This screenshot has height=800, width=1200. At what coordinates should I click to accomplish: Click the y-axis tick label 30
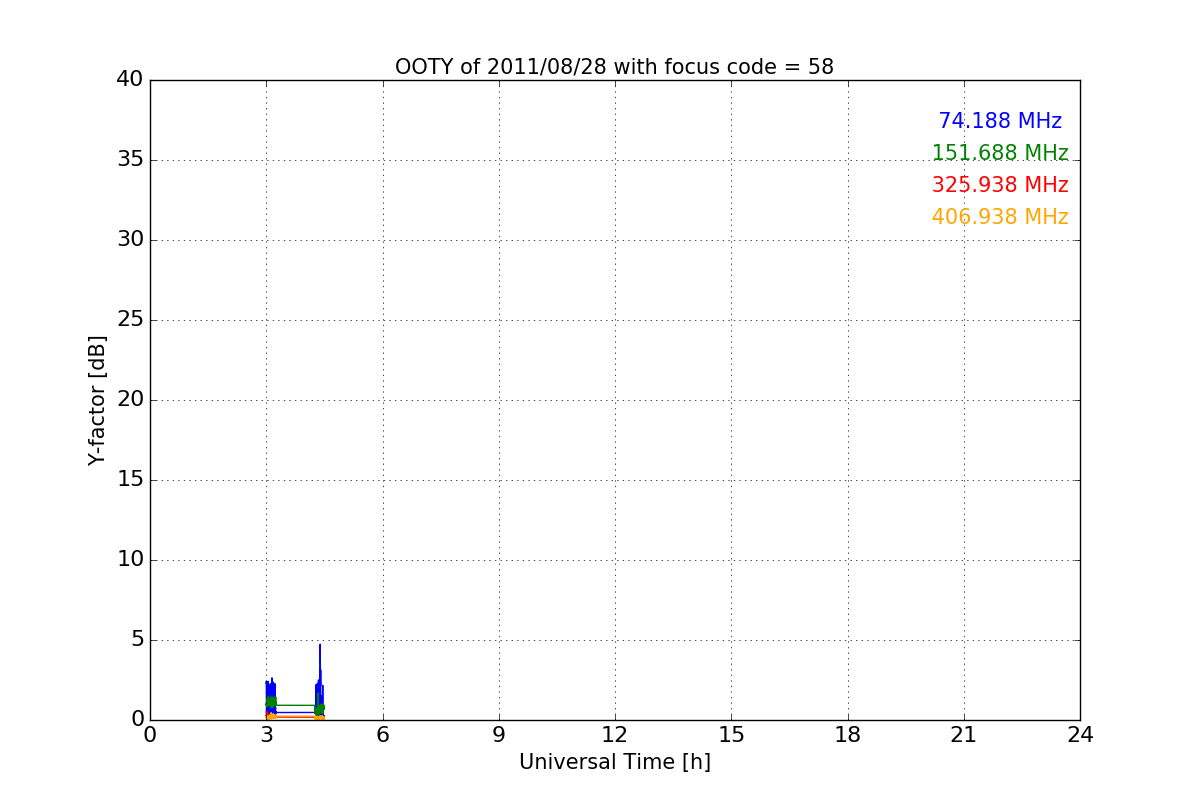point(130,240)
